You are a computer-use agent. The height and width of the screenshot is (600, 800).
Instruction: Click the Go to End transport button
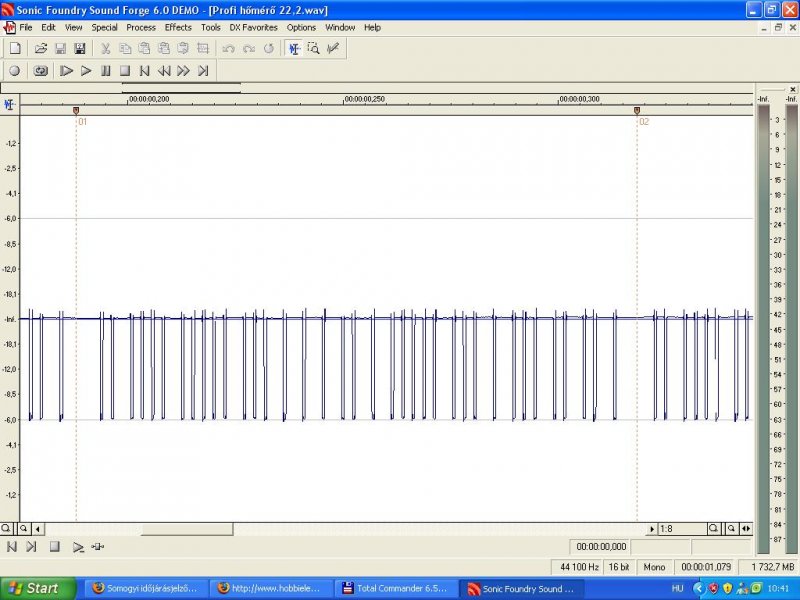[x=203, y=71]
